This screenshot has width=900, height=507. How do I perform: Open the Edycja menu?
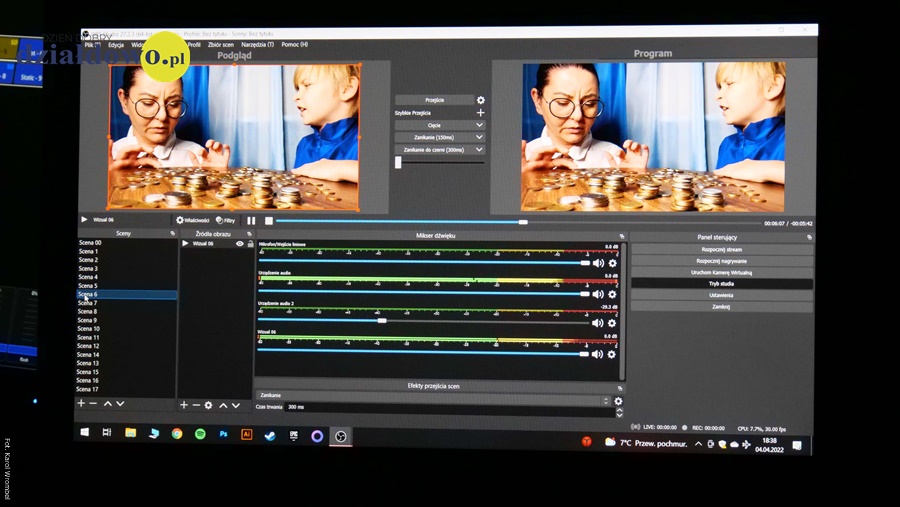(115, 45)
